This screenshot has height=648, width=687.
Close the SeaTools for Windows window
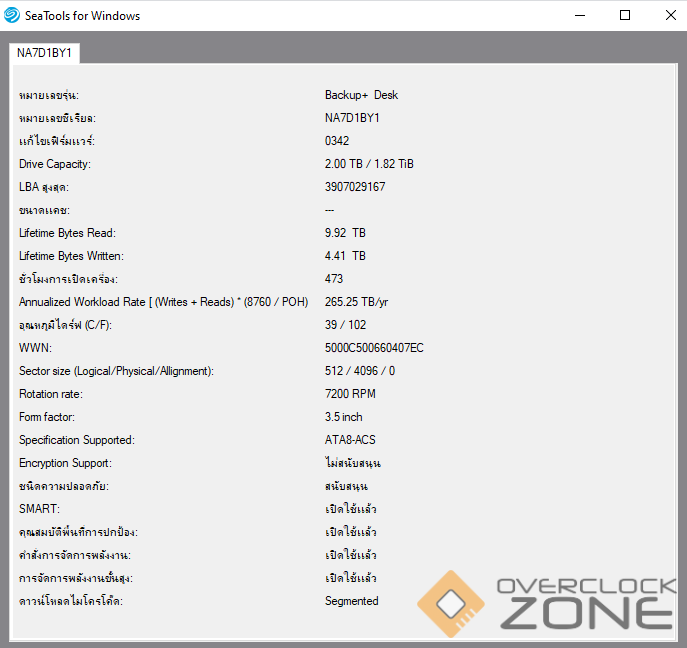[x=670, y=15]
